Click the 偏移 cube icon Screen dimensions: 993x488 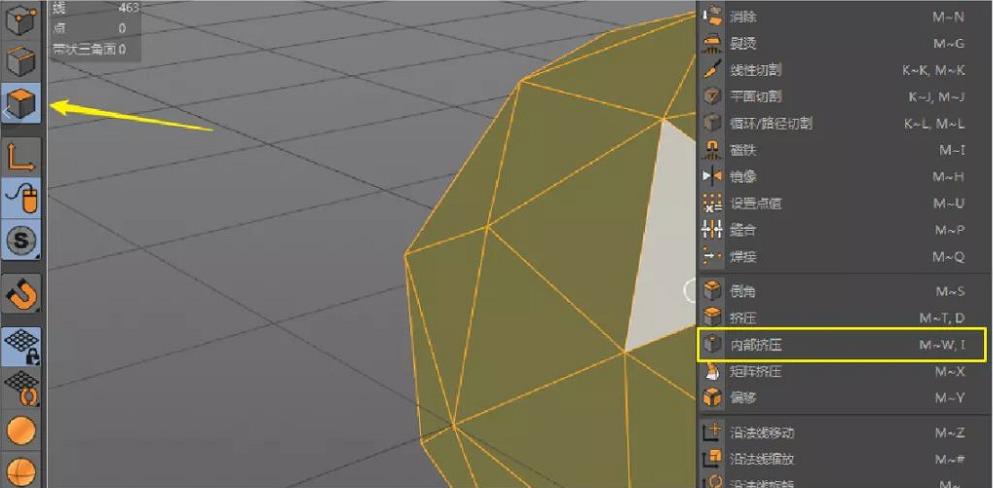point(713,398)
